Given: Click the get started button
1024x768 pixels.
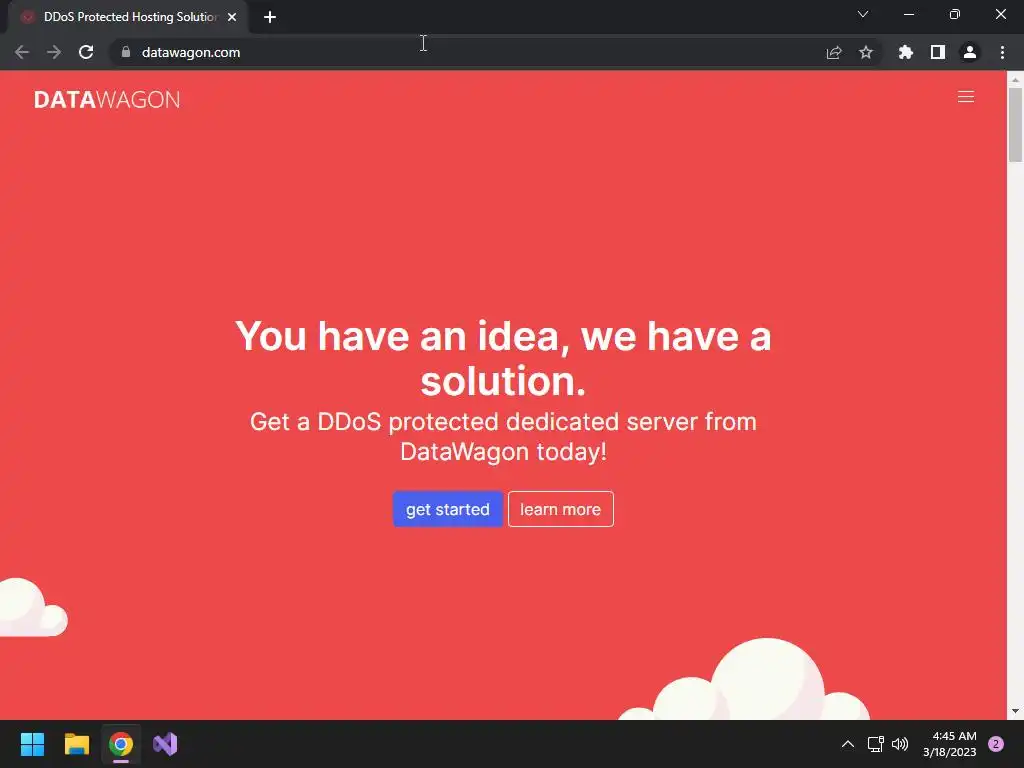Looking at the screenshot, I should click(447, 509).
